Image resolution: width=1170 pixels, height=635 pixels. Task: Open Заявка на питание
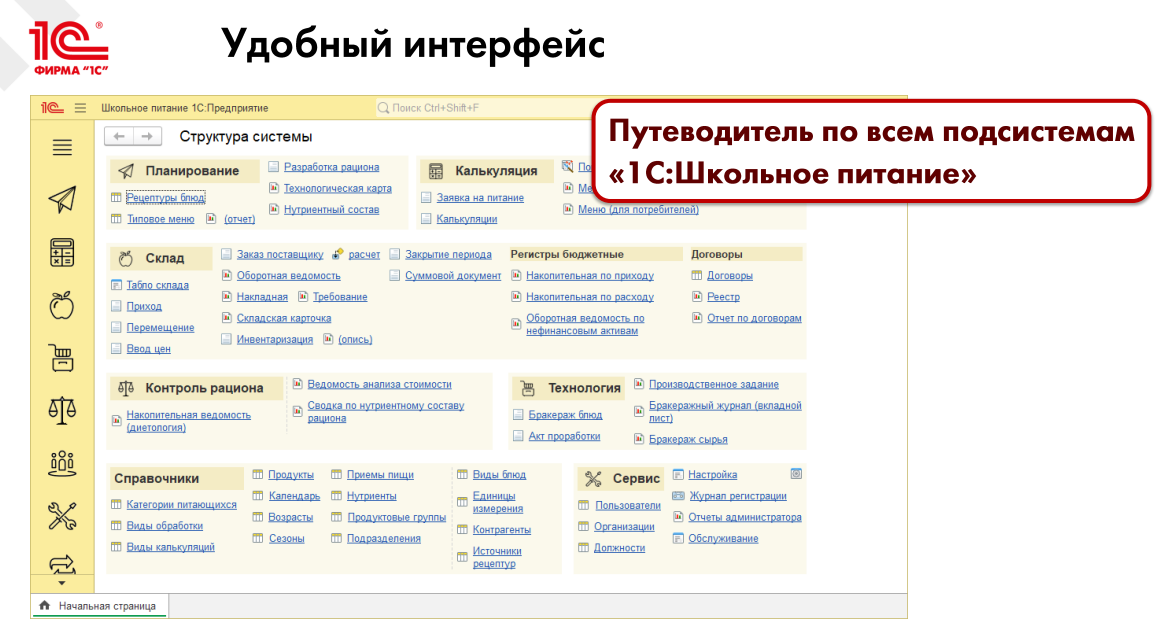[481, 198]
